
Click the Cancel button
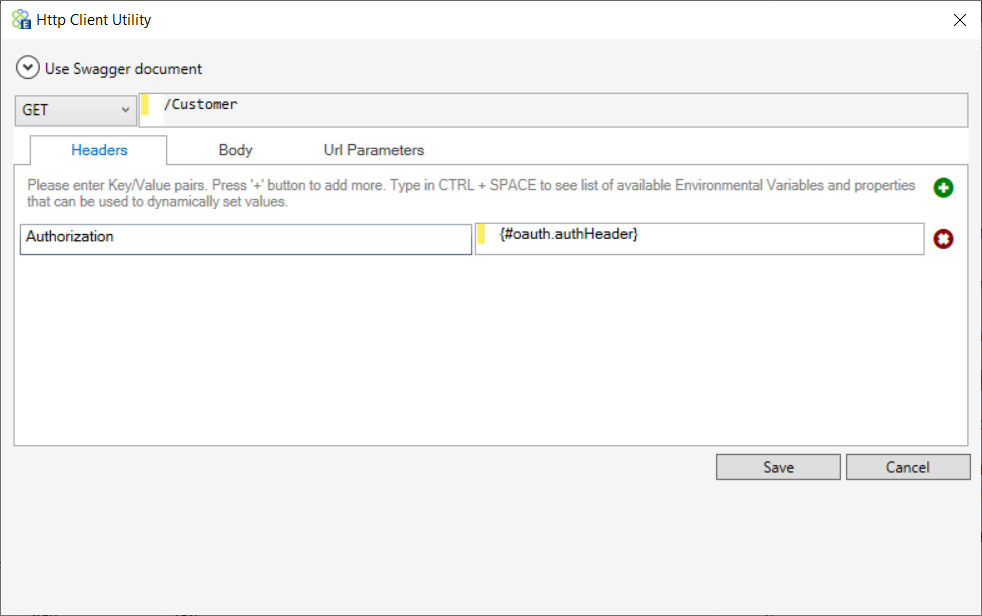(908, 467)
